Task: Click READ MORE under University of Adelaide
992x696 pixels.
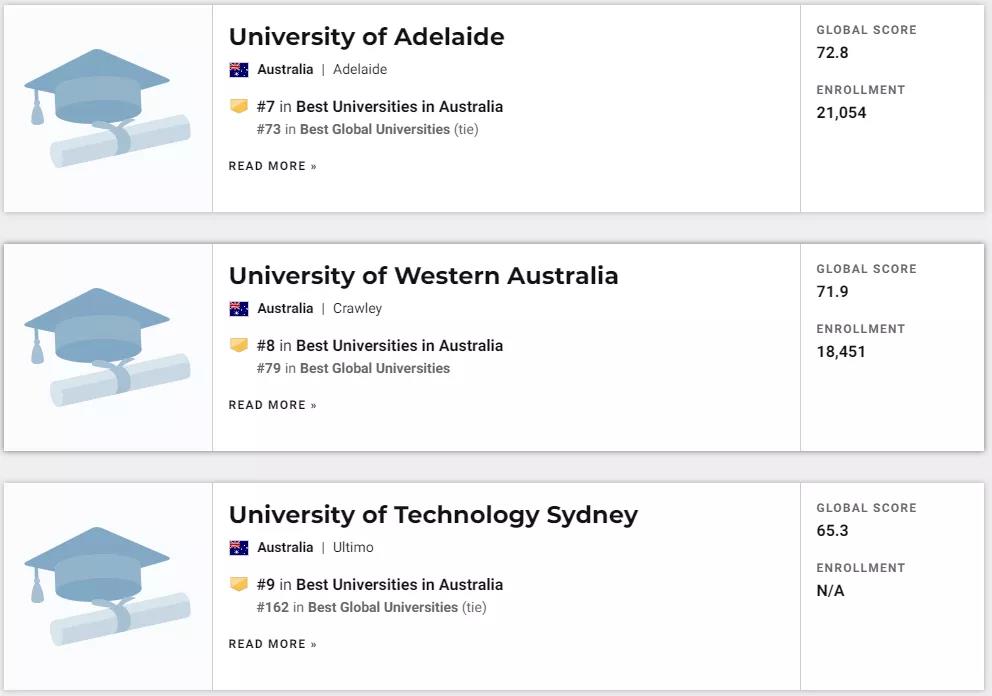Action: (x=273, y=166)
